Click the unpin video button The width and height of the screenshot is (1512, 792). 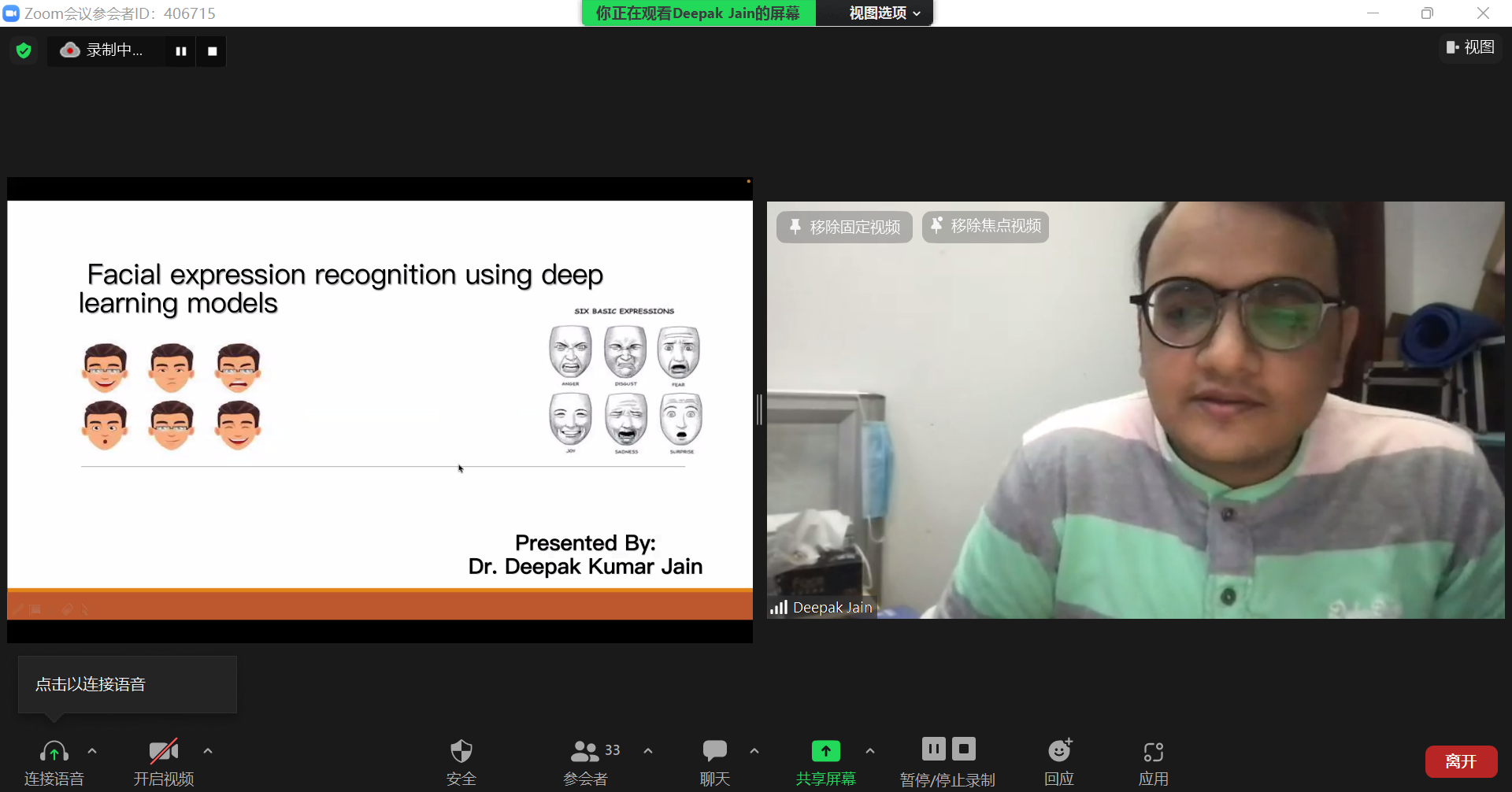click(844, 227)
